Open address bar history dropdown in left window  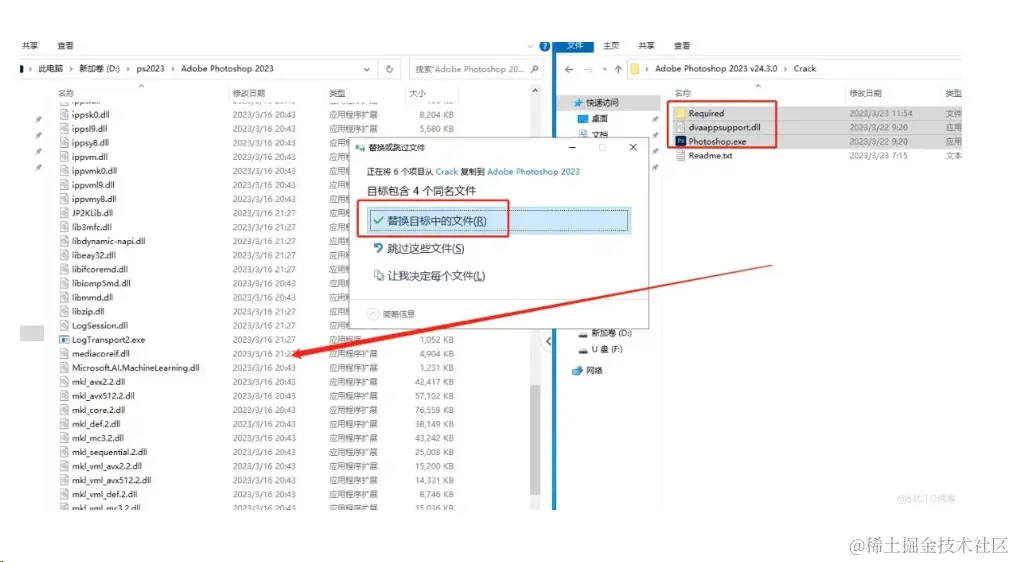tap(366, 69)
